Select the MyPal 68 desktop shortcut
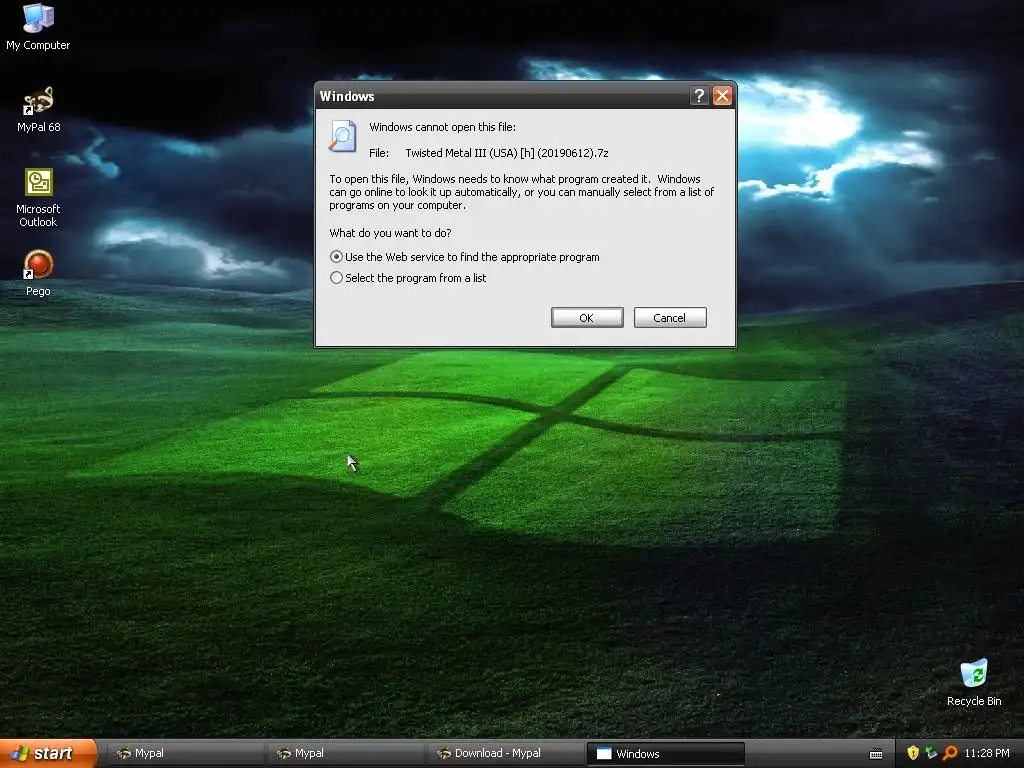 [x=38, y=109]
